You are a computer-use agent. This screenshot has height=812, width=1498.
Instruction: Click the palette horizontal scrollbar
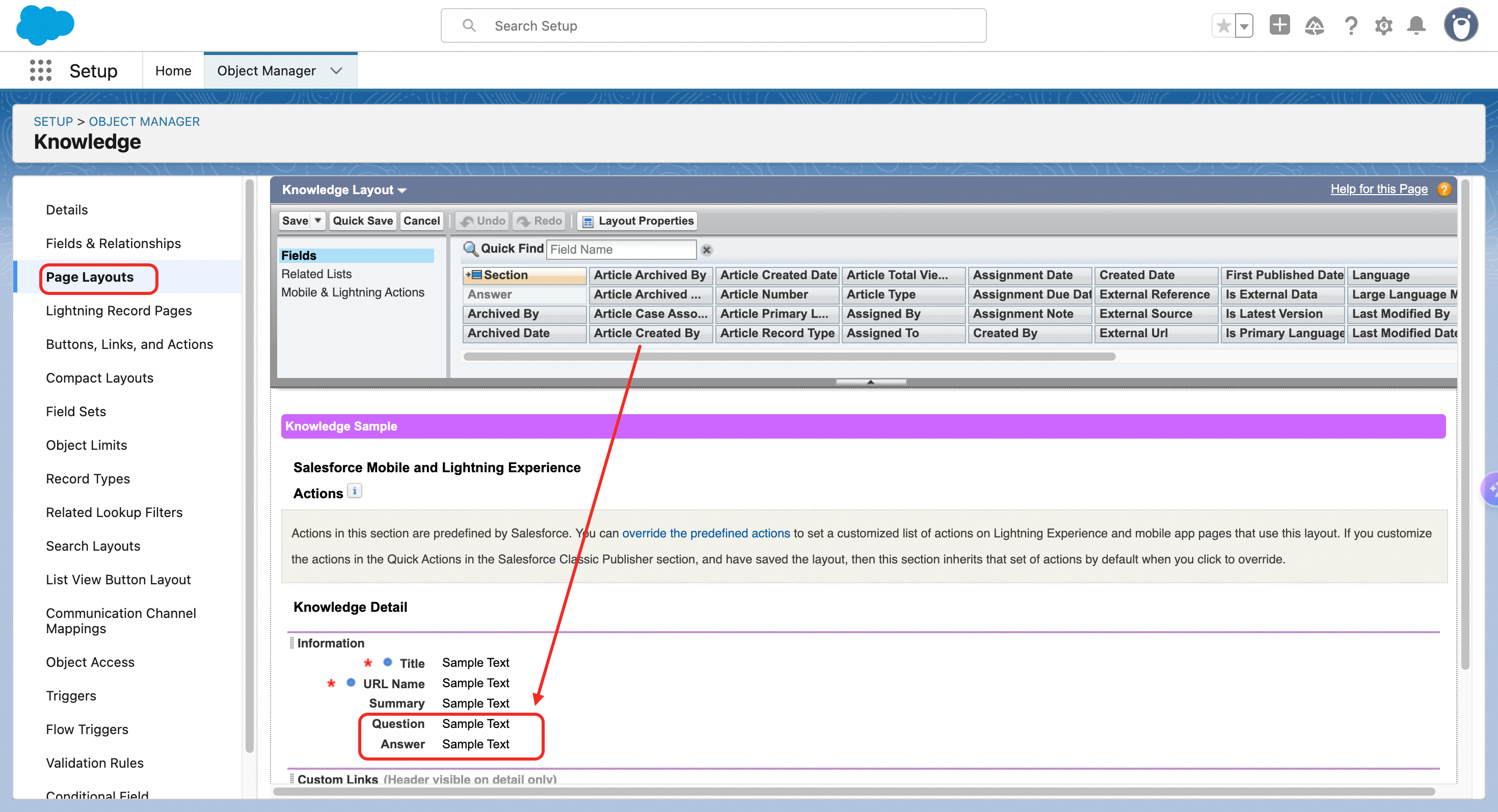click(x=789, y=357)
